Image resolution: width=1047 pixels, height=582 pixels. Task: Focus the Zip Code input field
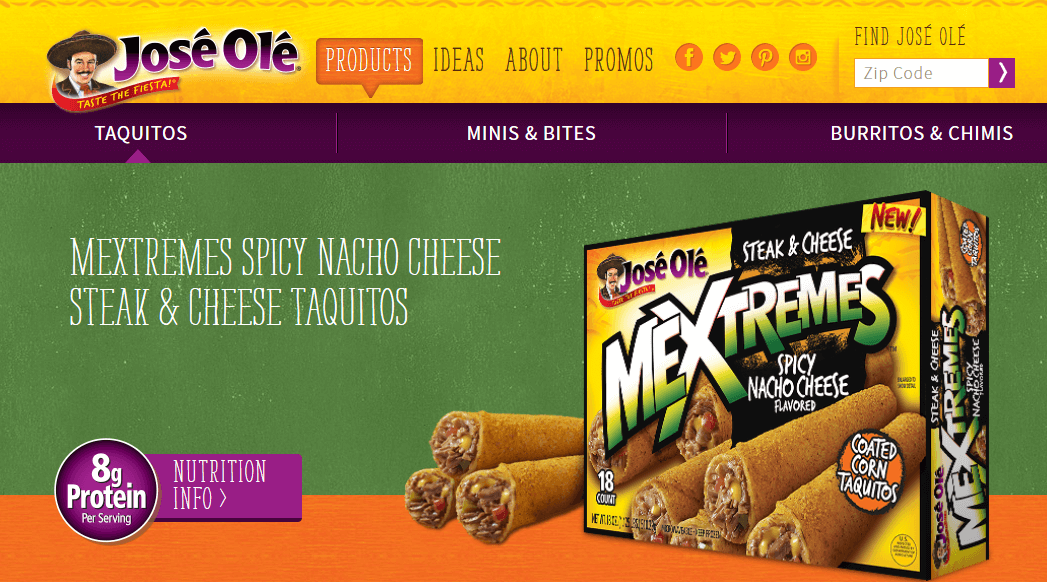pyautogui.click(x=921, y=73)
